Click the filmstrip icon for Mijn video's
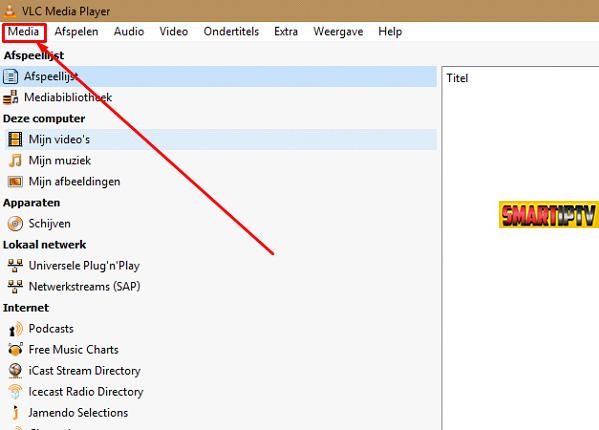599x430 pixels. pyautogui.click(x=15, y=139)
